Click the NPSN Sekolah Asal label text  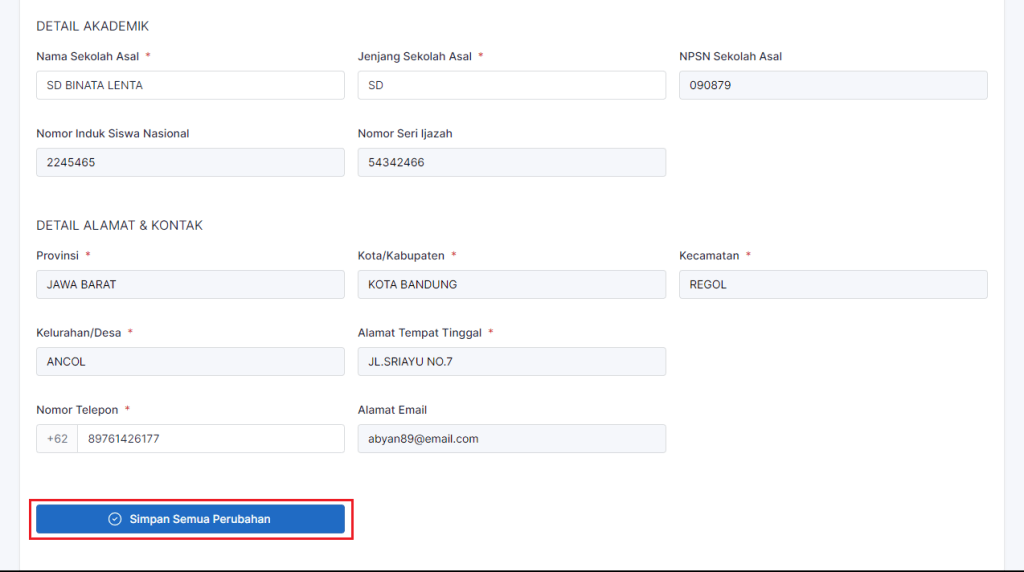click(x=730, y=56)
